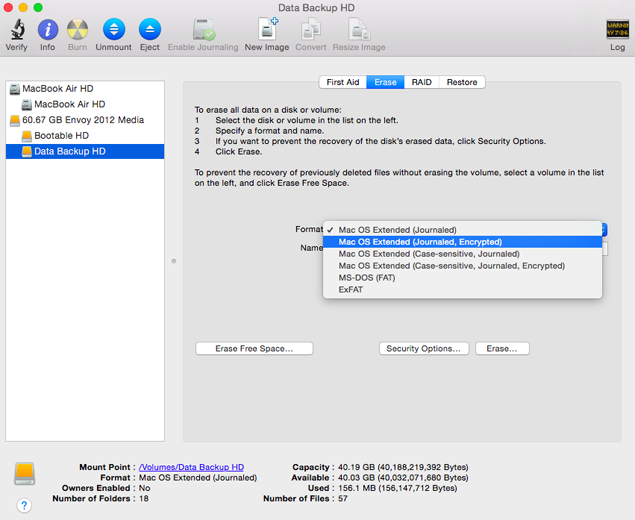
Task: Switch to the First Aid tab
Action: 343,82
